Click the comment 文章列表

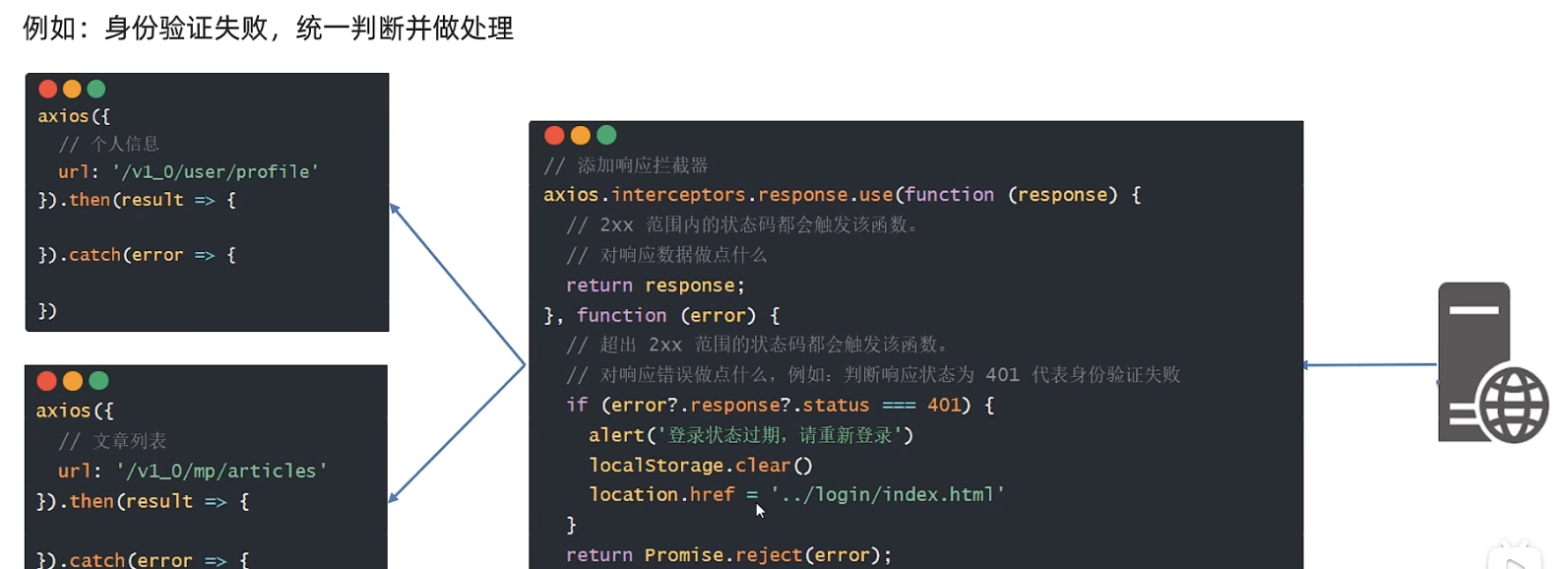[112, 440]
